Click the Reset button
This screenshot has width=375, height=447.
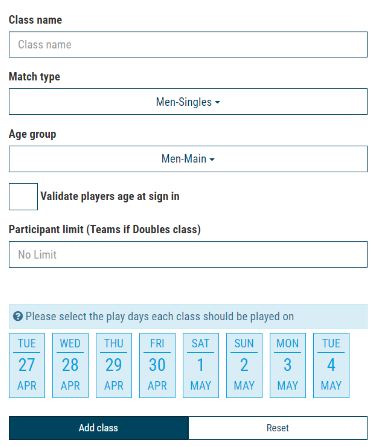click(278, 428)
